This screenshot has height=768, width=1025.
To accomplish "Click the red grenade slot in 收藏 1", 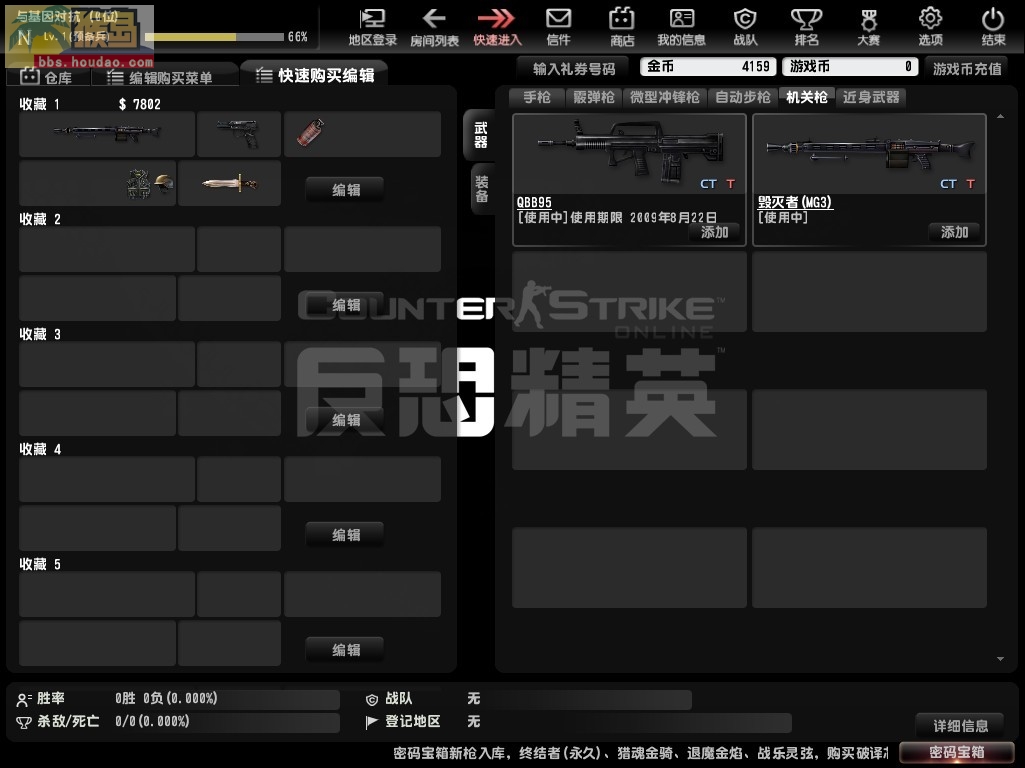I will coord(362,134).
